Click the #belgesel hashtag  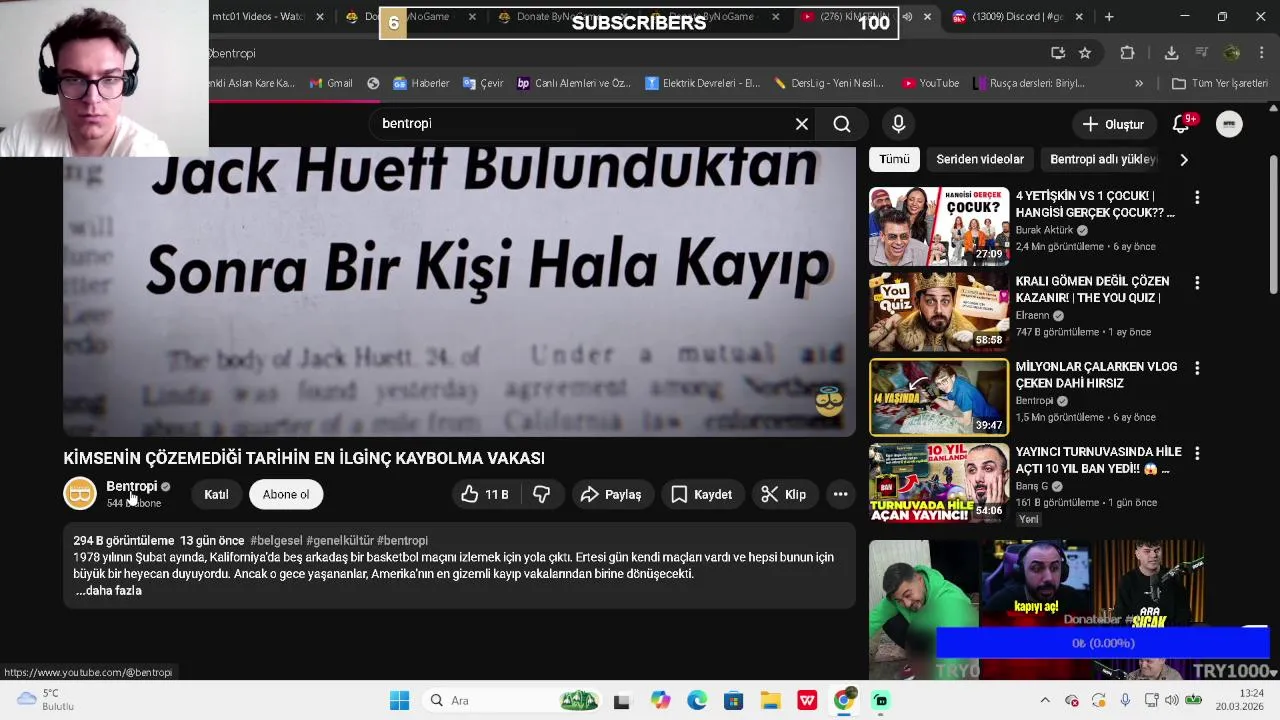tap(276, 541)
